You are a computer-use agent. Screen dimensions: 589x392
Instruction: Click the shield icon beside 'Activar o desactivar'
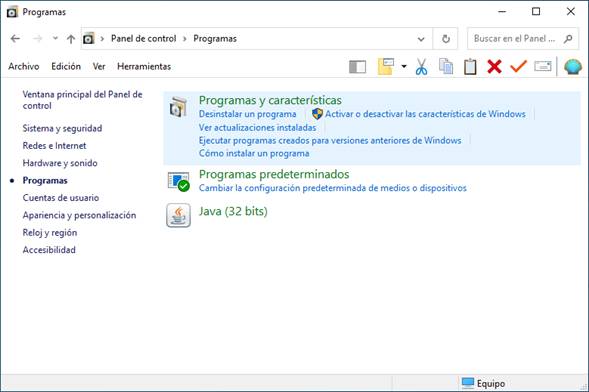317,114
